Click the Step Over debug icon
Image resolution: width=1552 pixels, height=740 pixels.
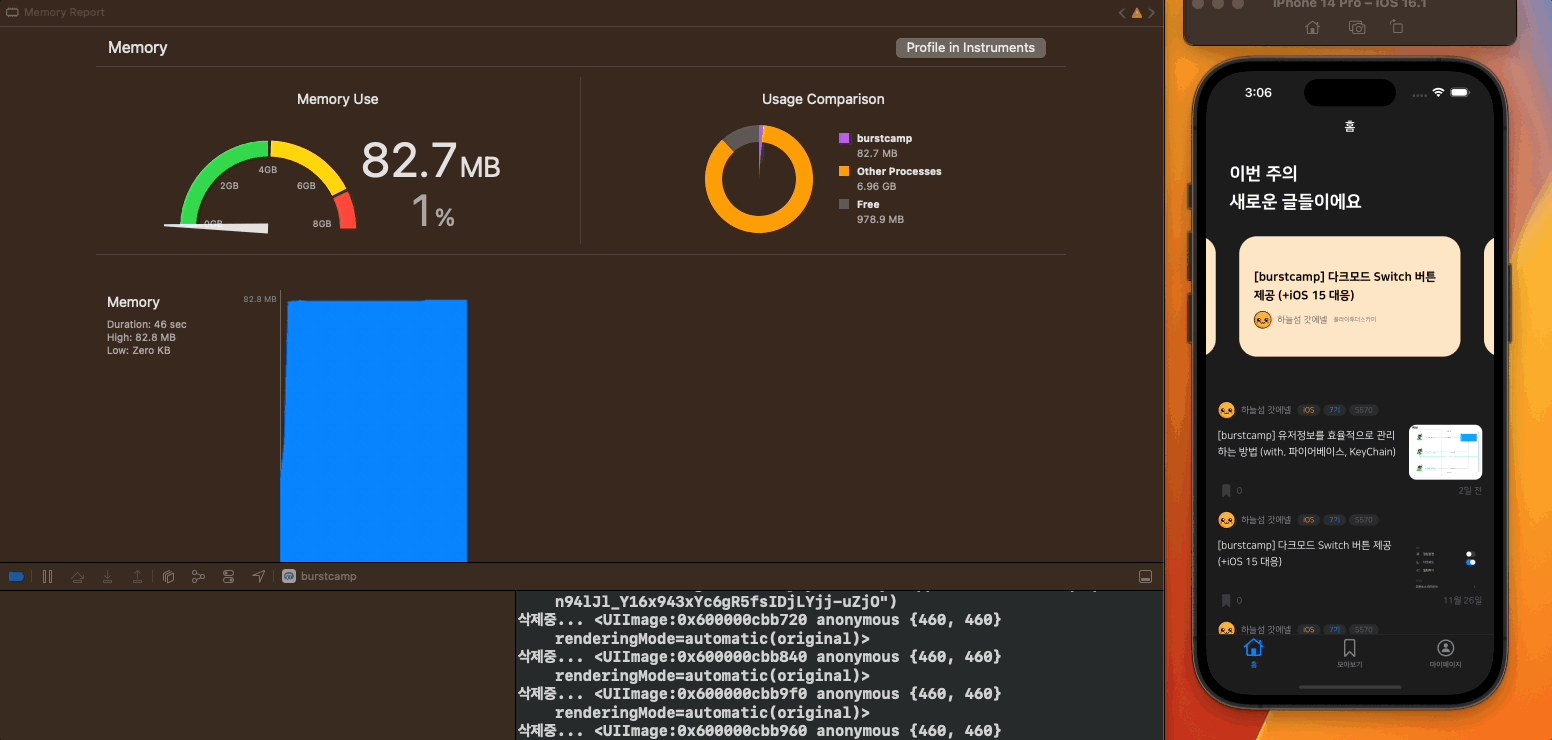(x=77, y=576)
